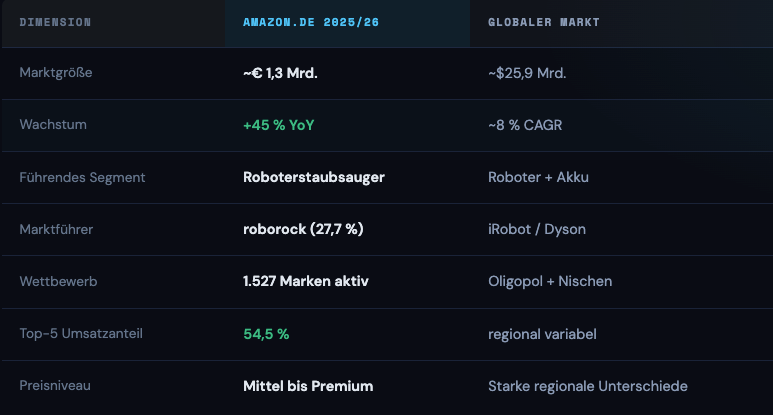
Task: Click the roborock (27,7 %) cell
Action: click(303, 229)
